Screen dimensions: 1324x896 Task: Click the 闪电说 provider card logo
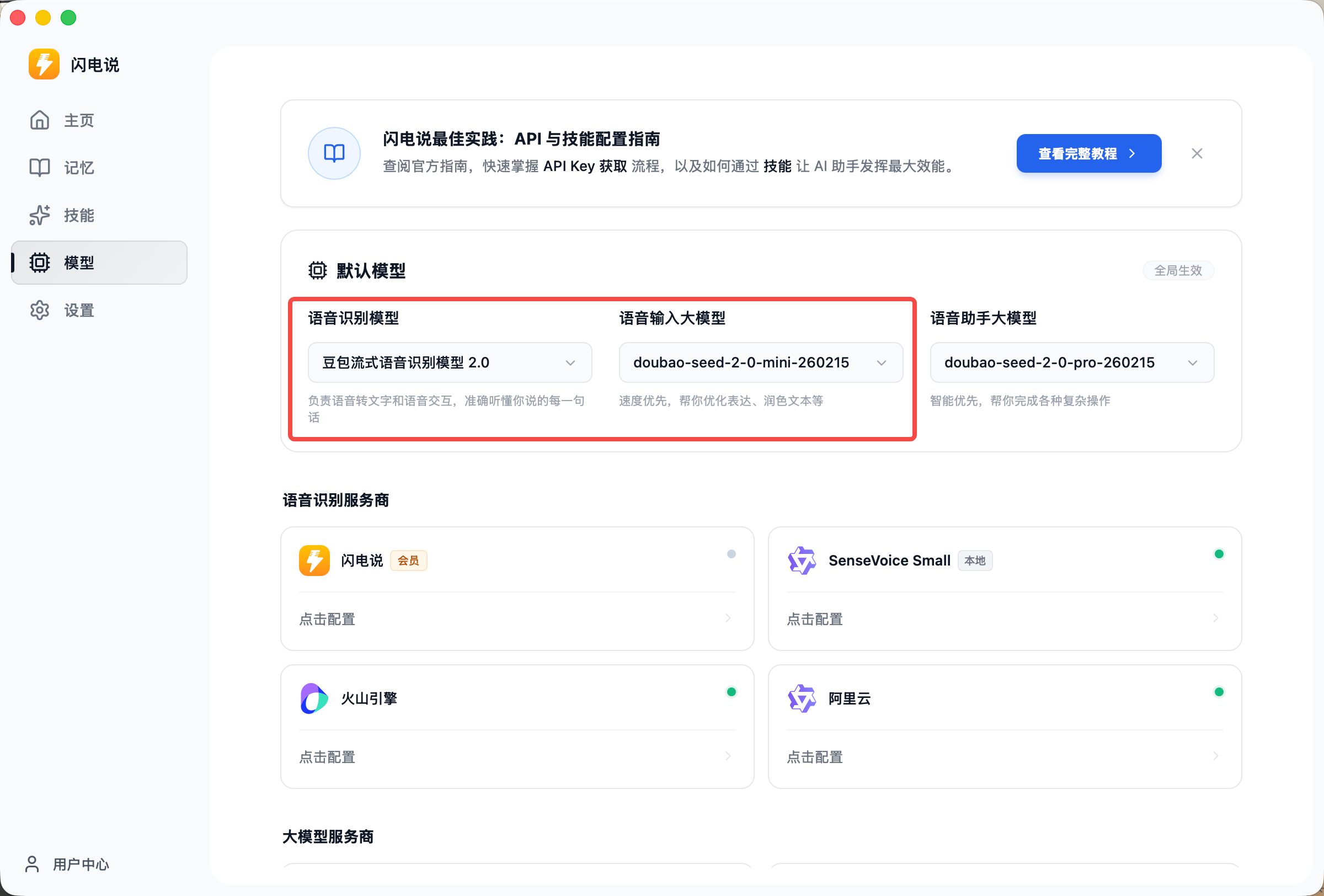[x=314, y=561]
